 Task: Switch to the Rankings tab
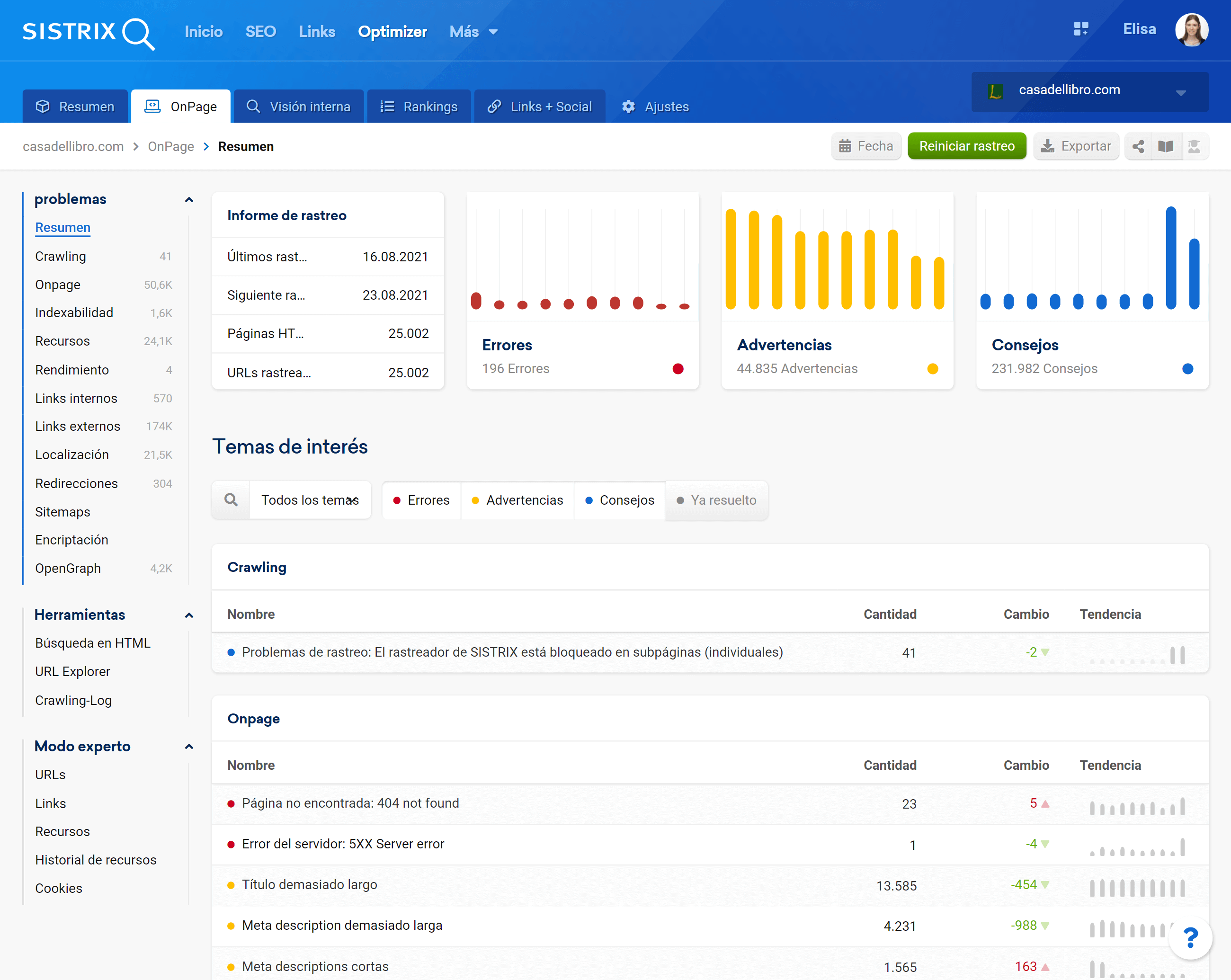419,107
